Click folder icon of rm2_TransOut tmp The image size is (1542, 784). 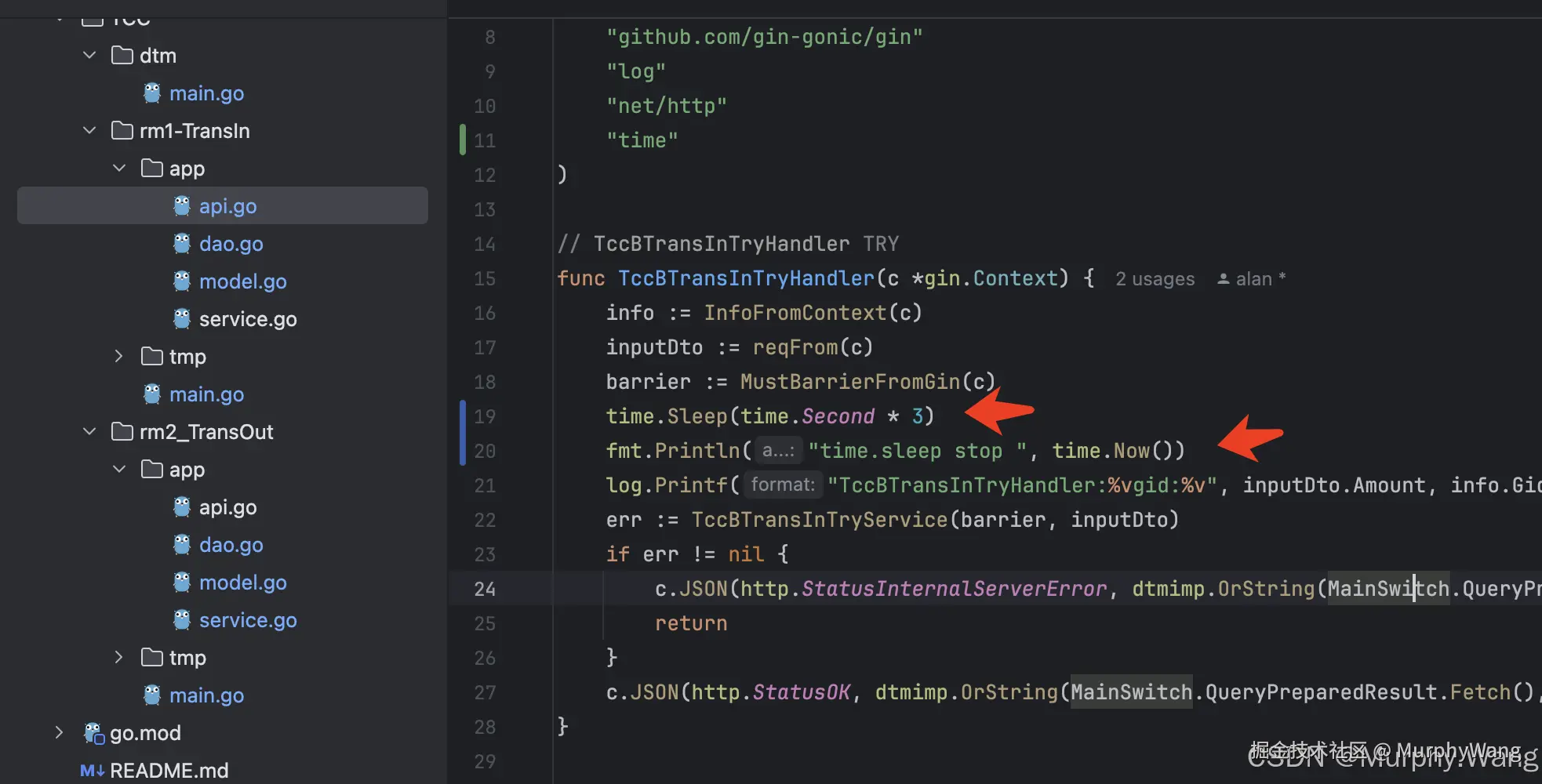[152, 657]
